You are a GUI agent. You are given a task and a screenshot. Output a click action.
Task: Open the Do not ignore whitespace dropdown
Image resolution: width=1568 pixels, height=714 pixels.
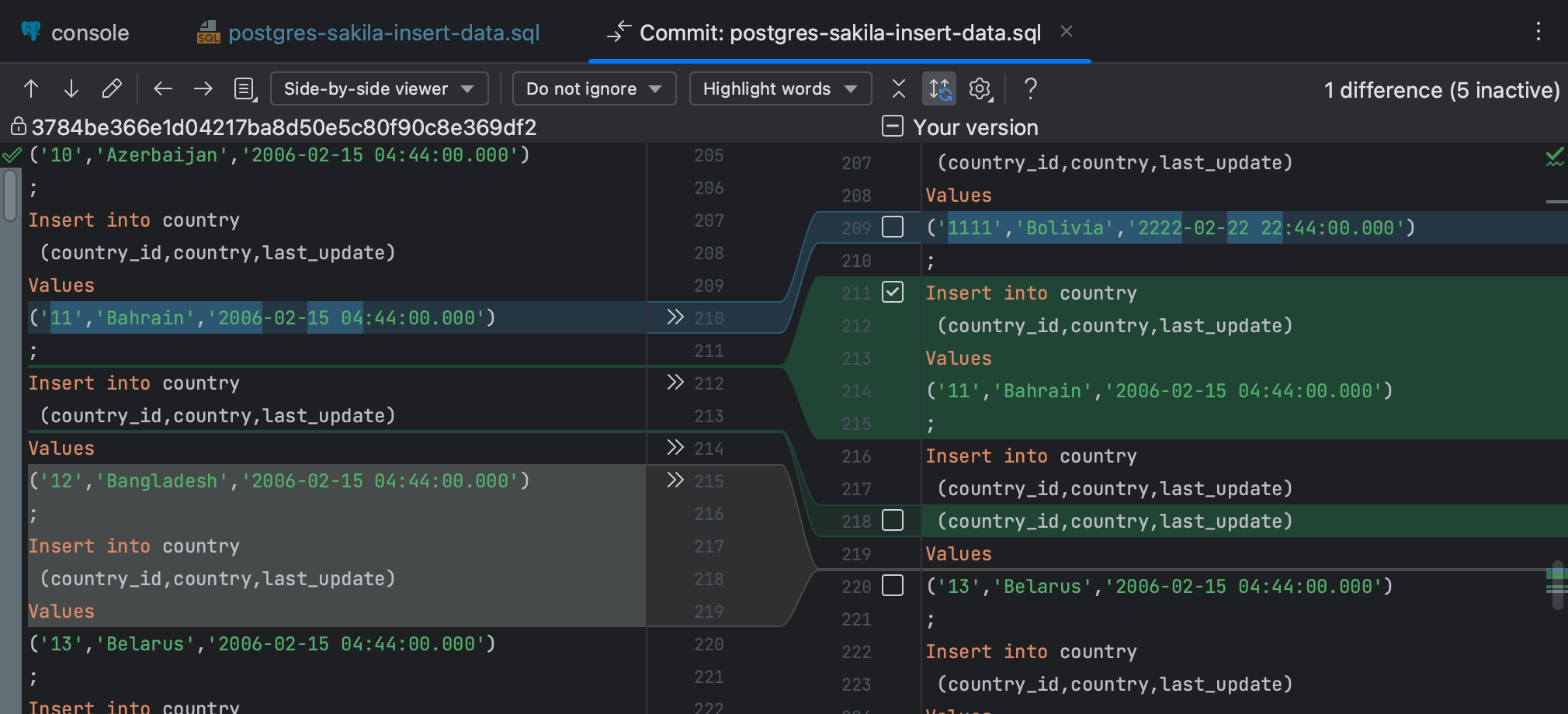594,88
